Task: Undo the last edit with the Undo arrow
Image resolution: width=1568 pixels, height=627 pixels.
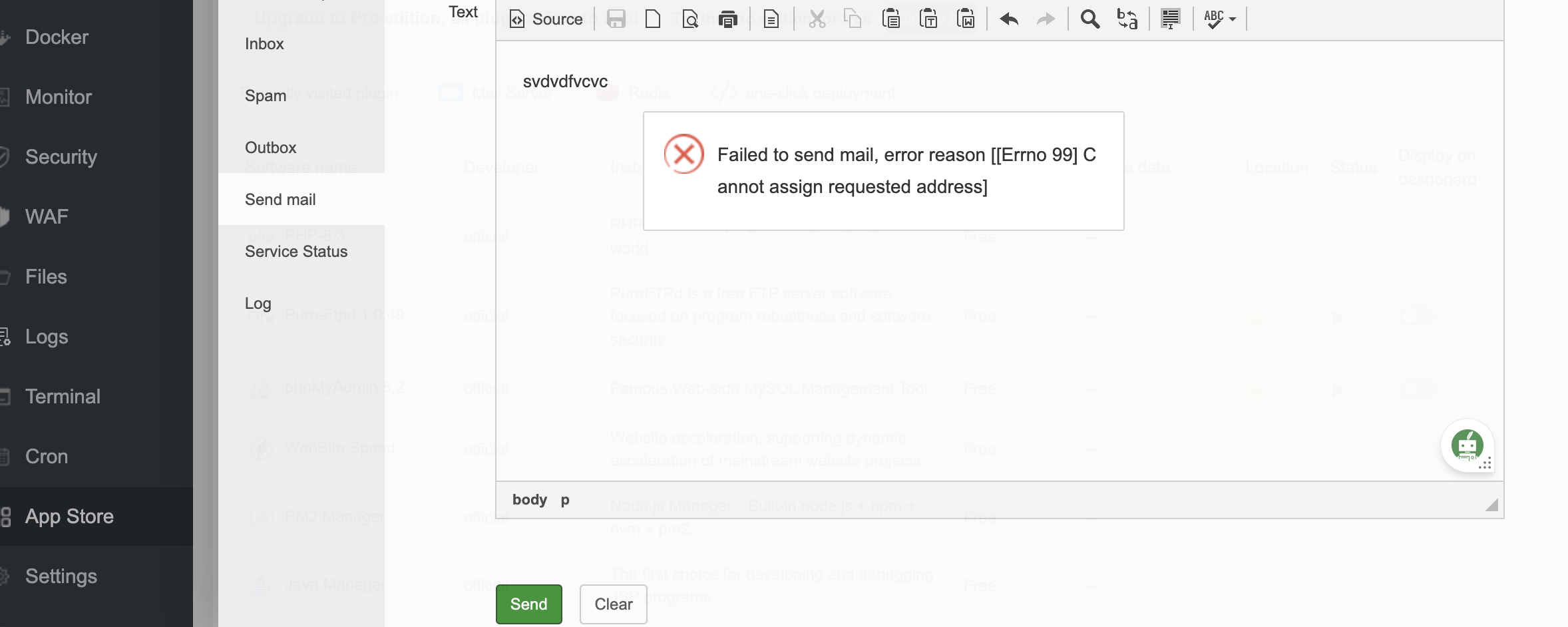Action: [x=1009, y=19]
